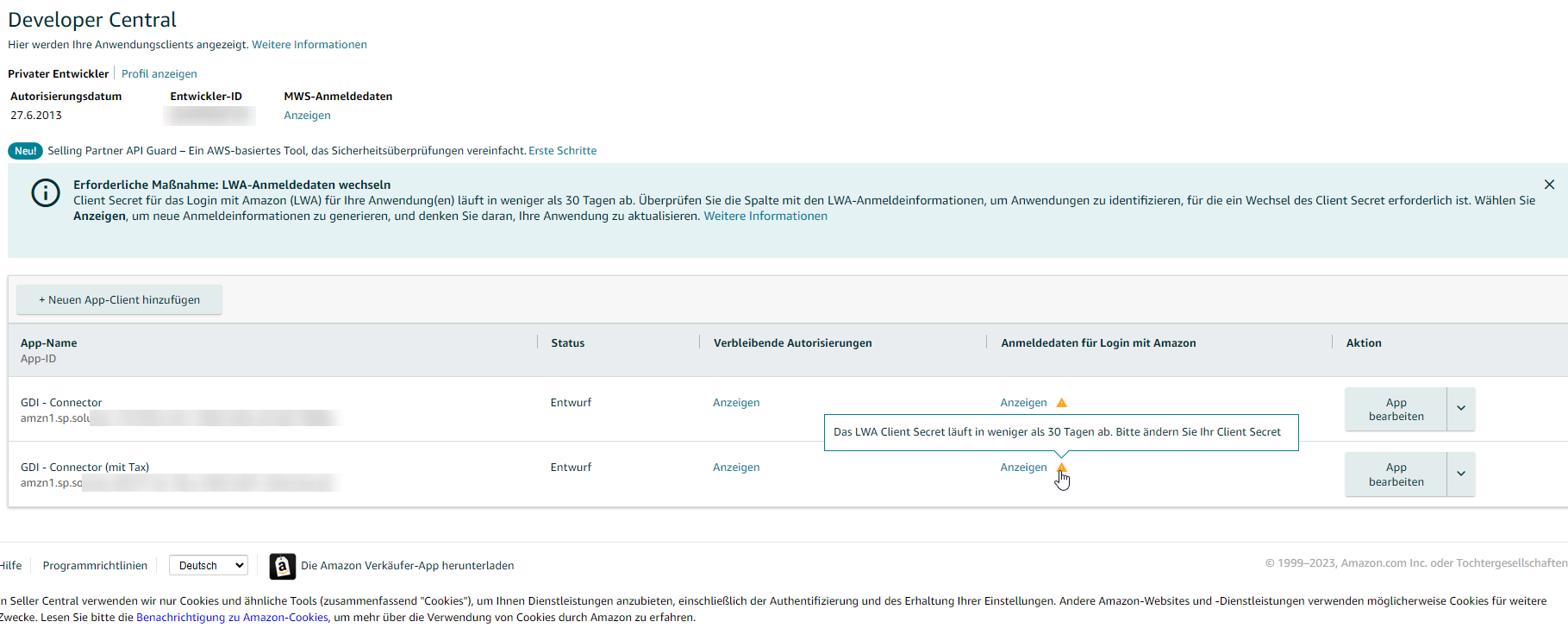Expand dropdown arrow beside first App bearbeiten
Image resolution: width=1568 pixels, height=628 pixels.
click(1460, 409)
